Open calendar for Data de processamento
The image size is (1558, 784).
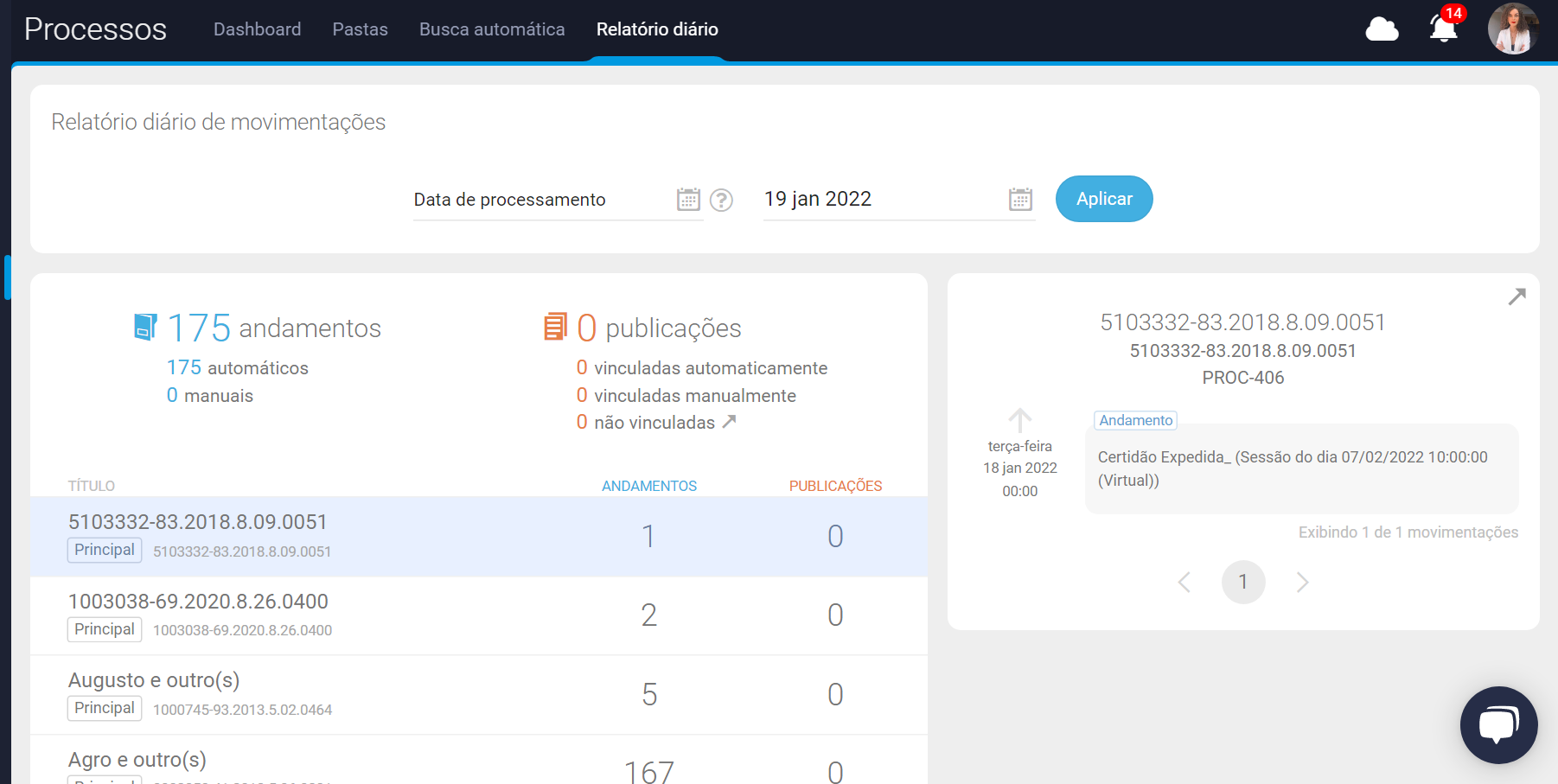tap(688, 200)
